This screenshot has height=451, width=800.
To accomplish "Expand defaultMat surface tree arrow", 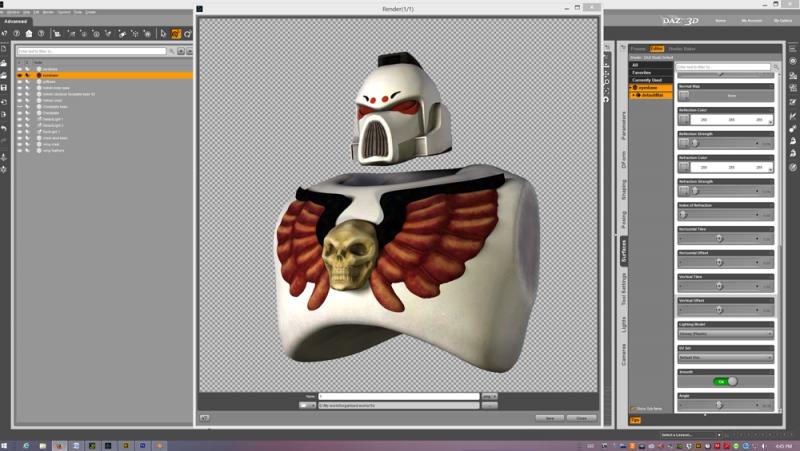I will [x=634, y=95].
